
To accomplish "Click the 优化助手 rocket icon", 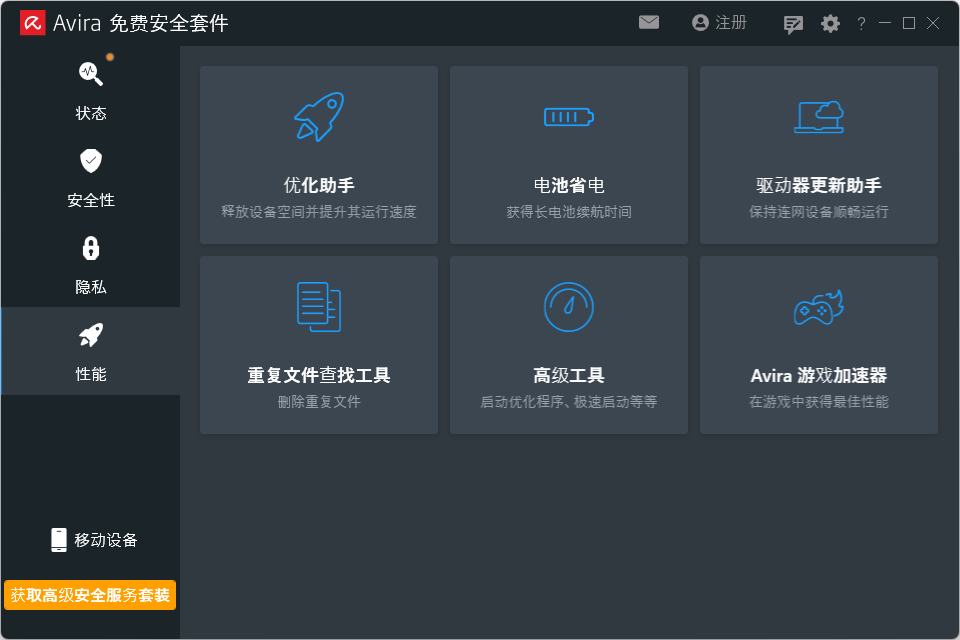I will (x=319, y=117).
